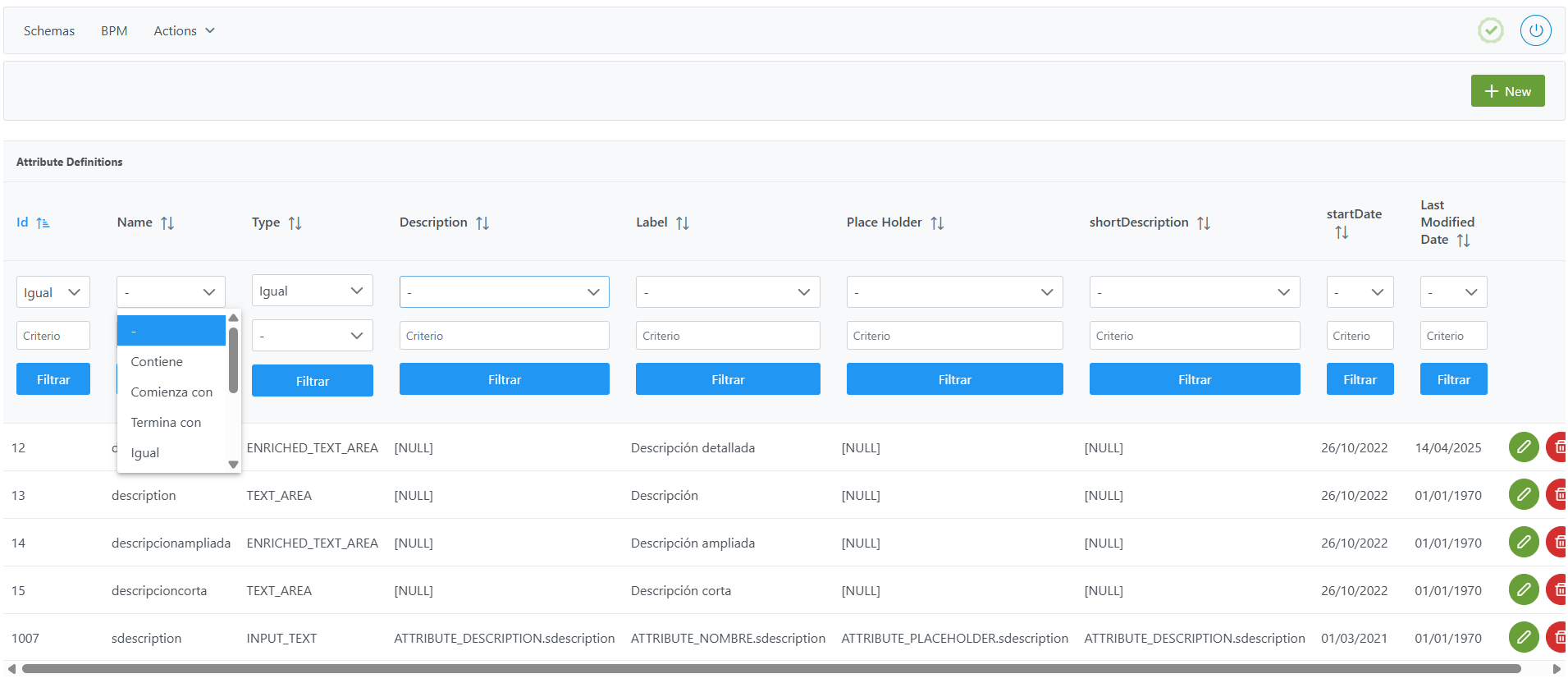Image resolution: width=1568 pixels, height=683 pixels.
Task: Click the power logout icon
Action: (x=1535, y=30)
